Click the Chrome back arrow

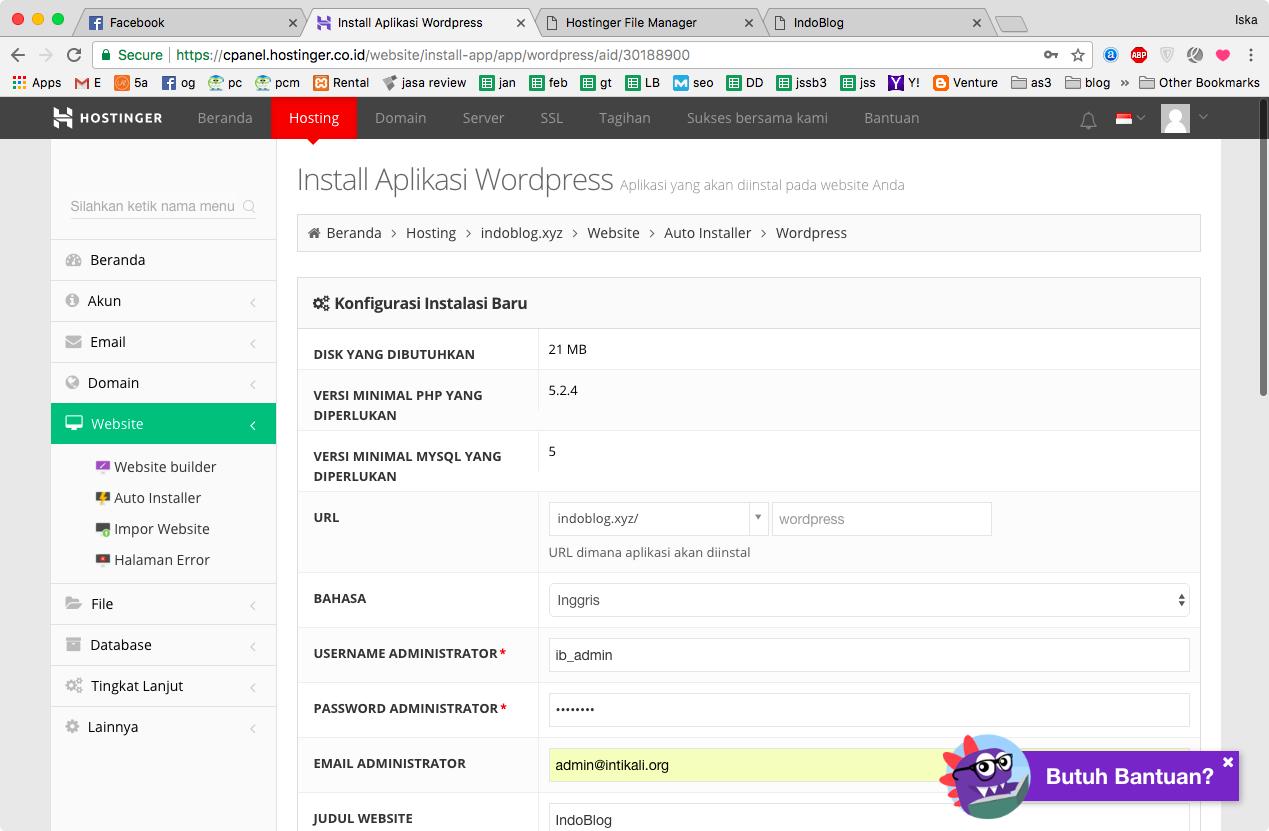[x=18, y=55]
